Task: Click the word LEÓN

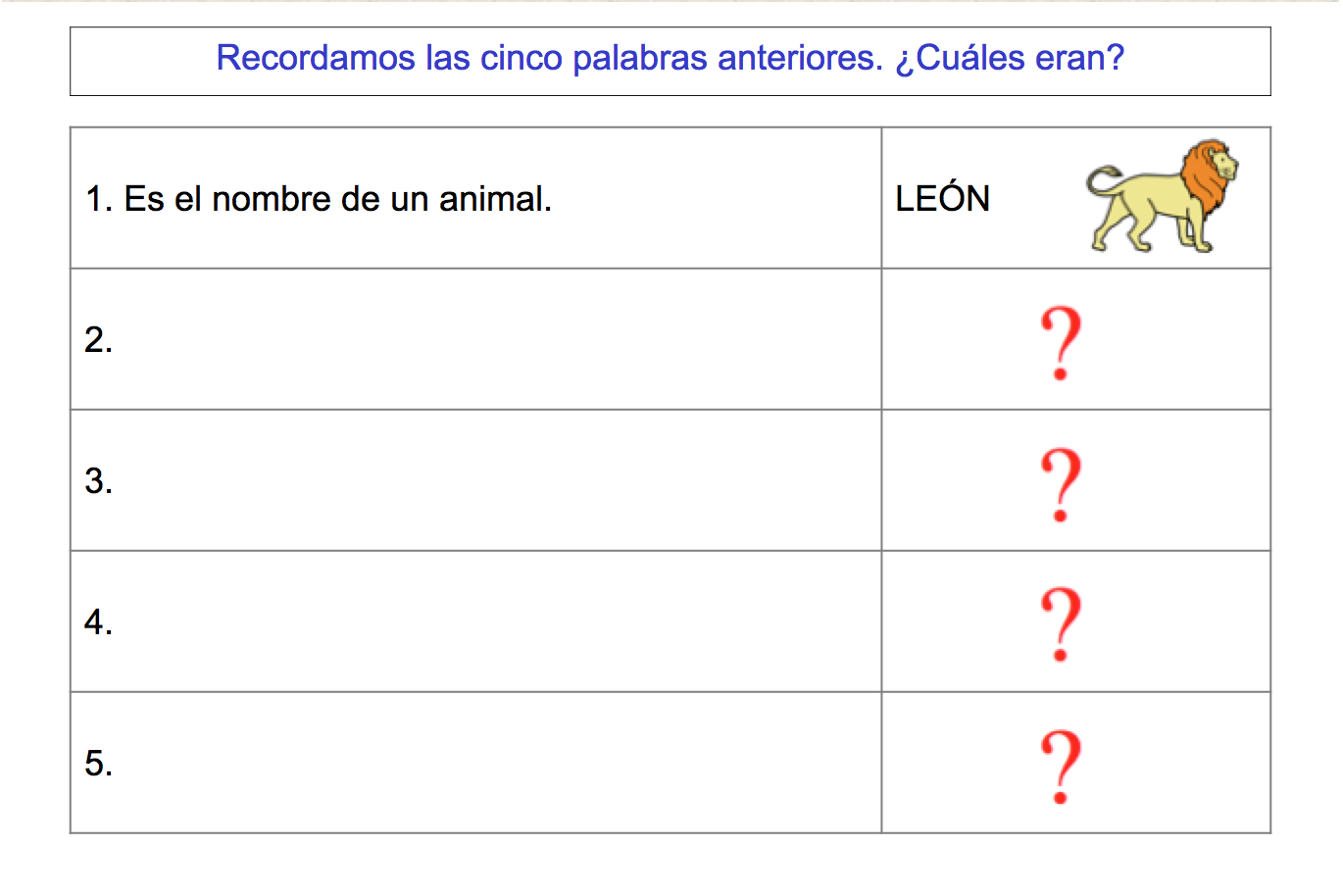Action: point(942,199)
